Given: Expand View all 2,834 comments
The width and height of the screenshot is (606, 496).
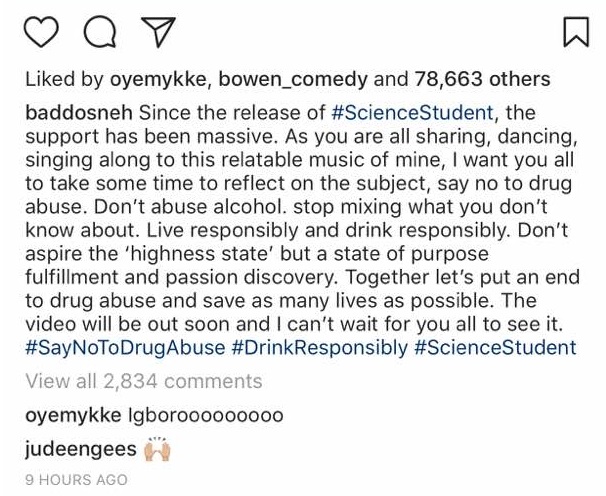Looking at the screenshot, I should [143, 381].
